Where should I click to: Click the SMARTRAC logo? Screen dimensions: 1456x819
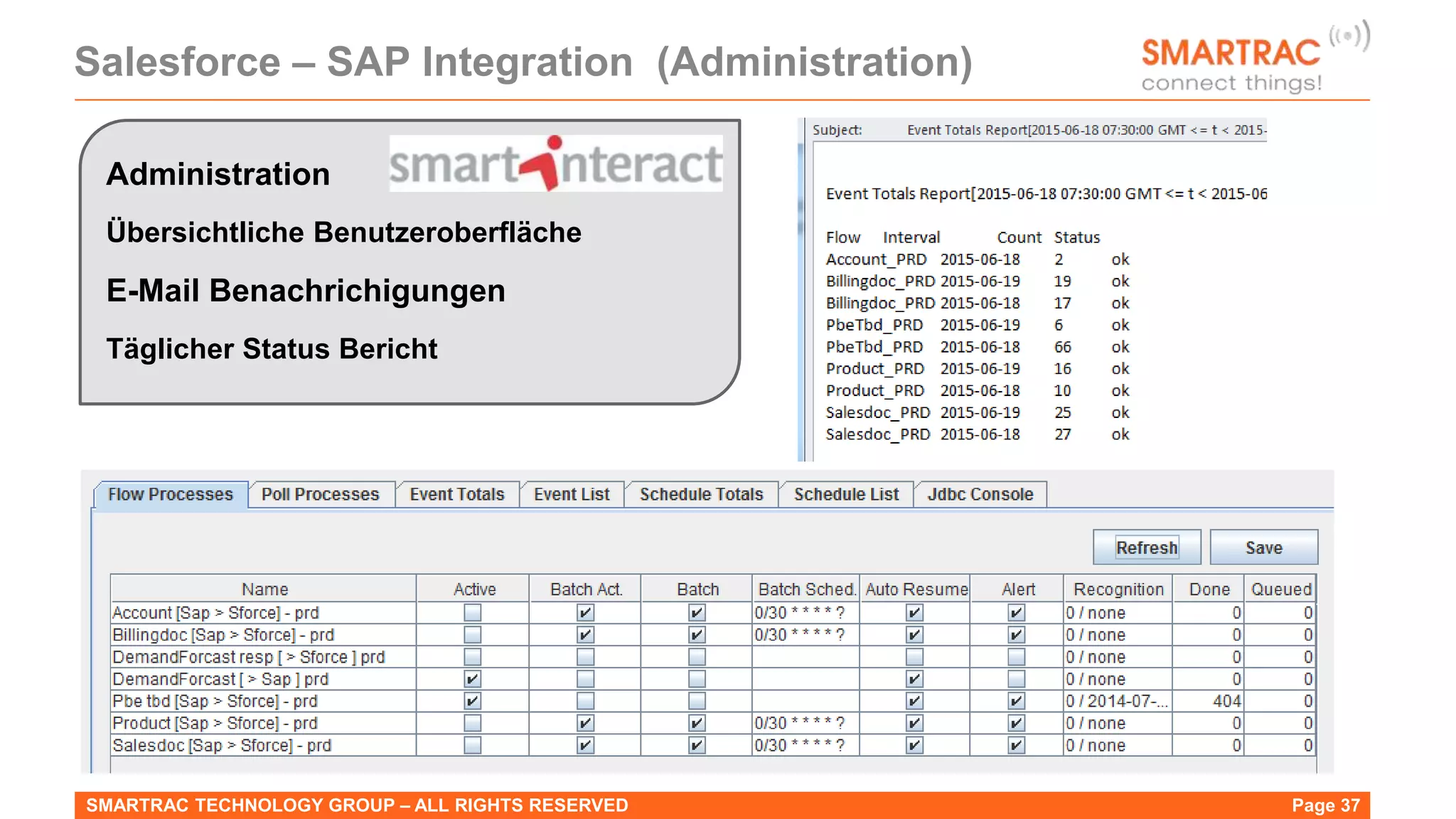pos(1255,57)
